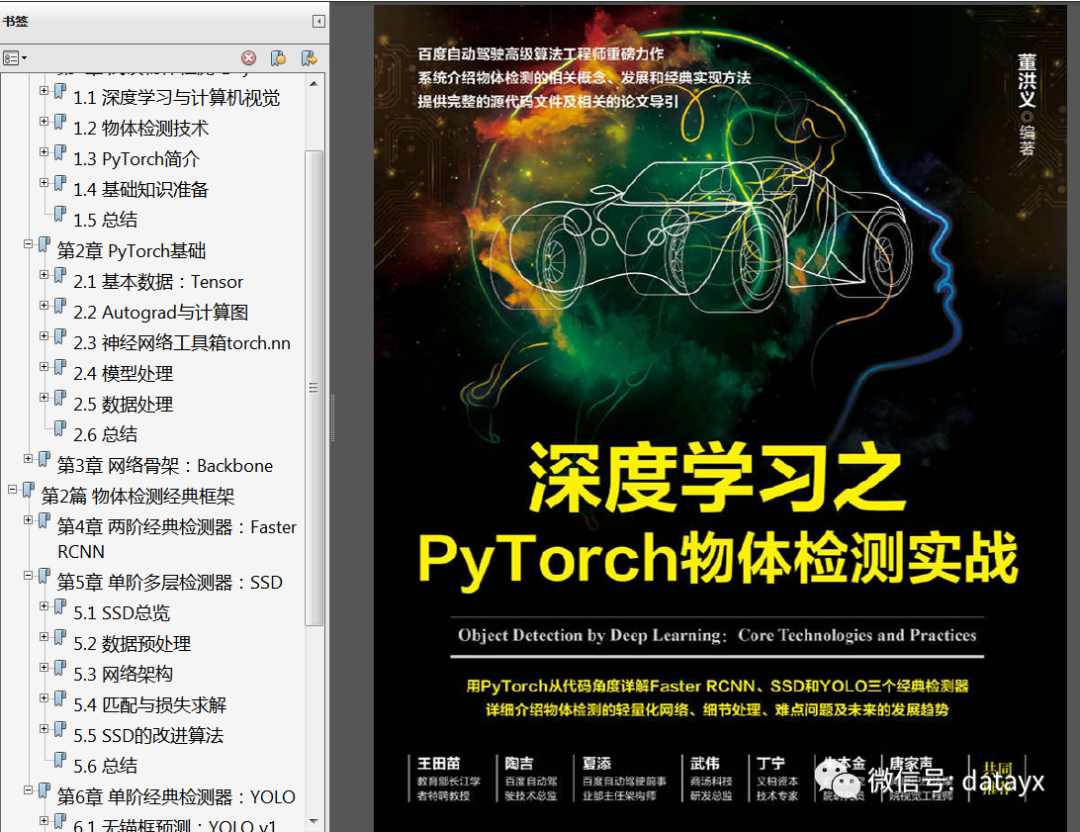1080x832 pixels.
Task: Expand the 第4章 两阶经典检测器 chapter
Action: click(28, 519)
